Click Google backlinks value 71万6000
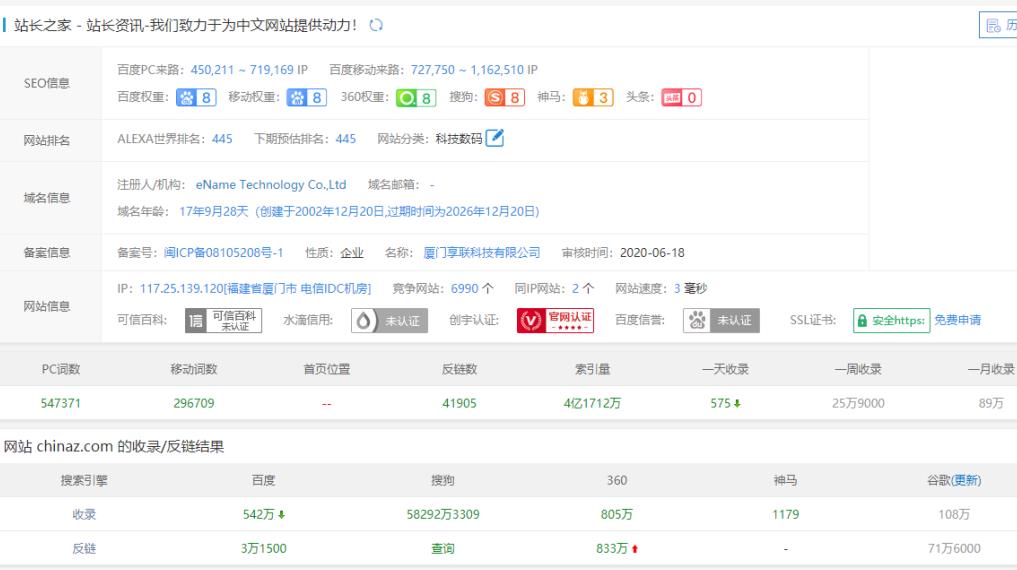Image resolution: width=1017 pixels, height=570 pixels. tap(953, 549)
